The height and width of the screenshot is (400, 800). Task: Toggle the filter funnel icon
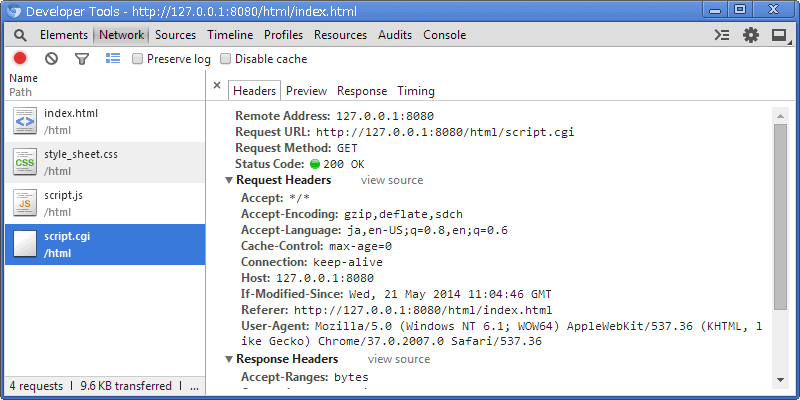[x=82, y=59]
